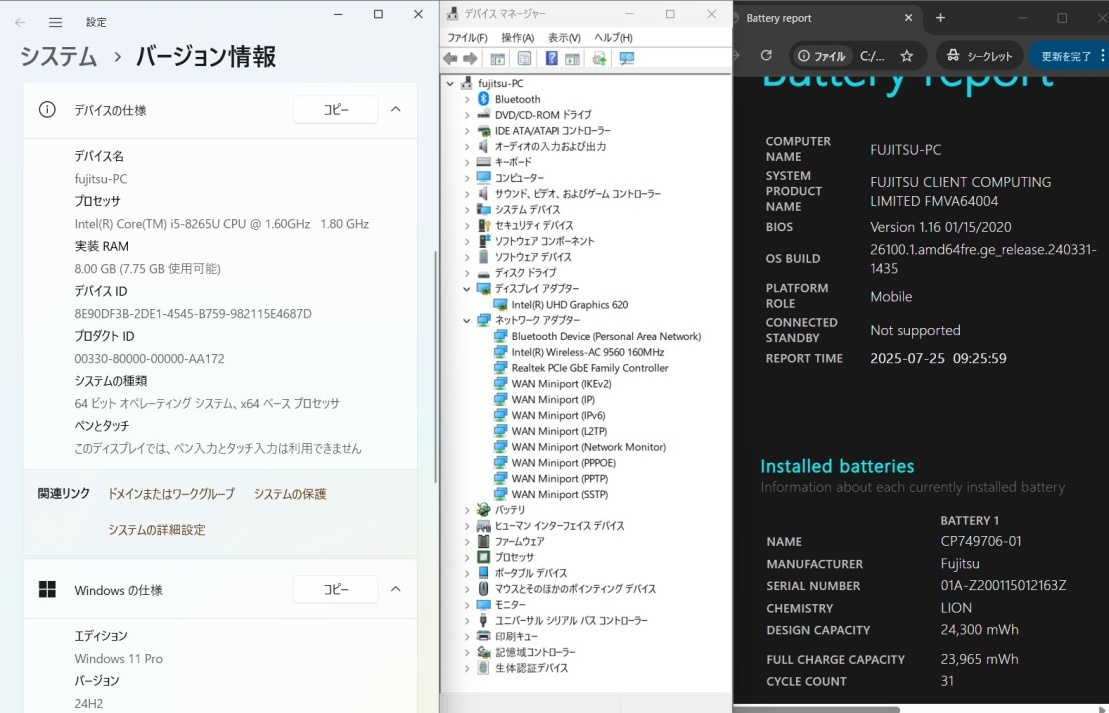Open the システムの詳細設定 link
The image size is (1109, 713).
coord(157,530)
